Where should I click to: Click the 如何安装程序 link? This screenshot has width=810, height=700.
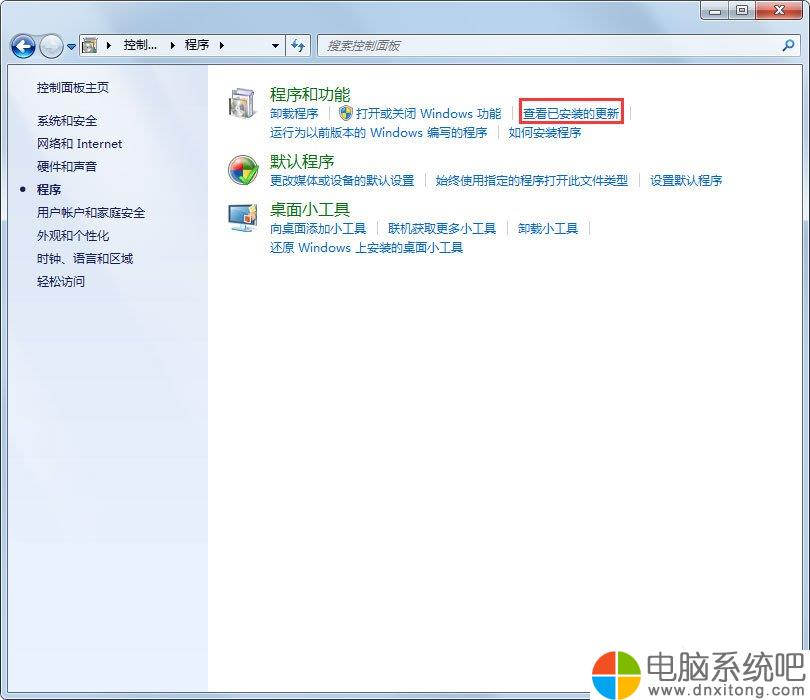point(545,133)
